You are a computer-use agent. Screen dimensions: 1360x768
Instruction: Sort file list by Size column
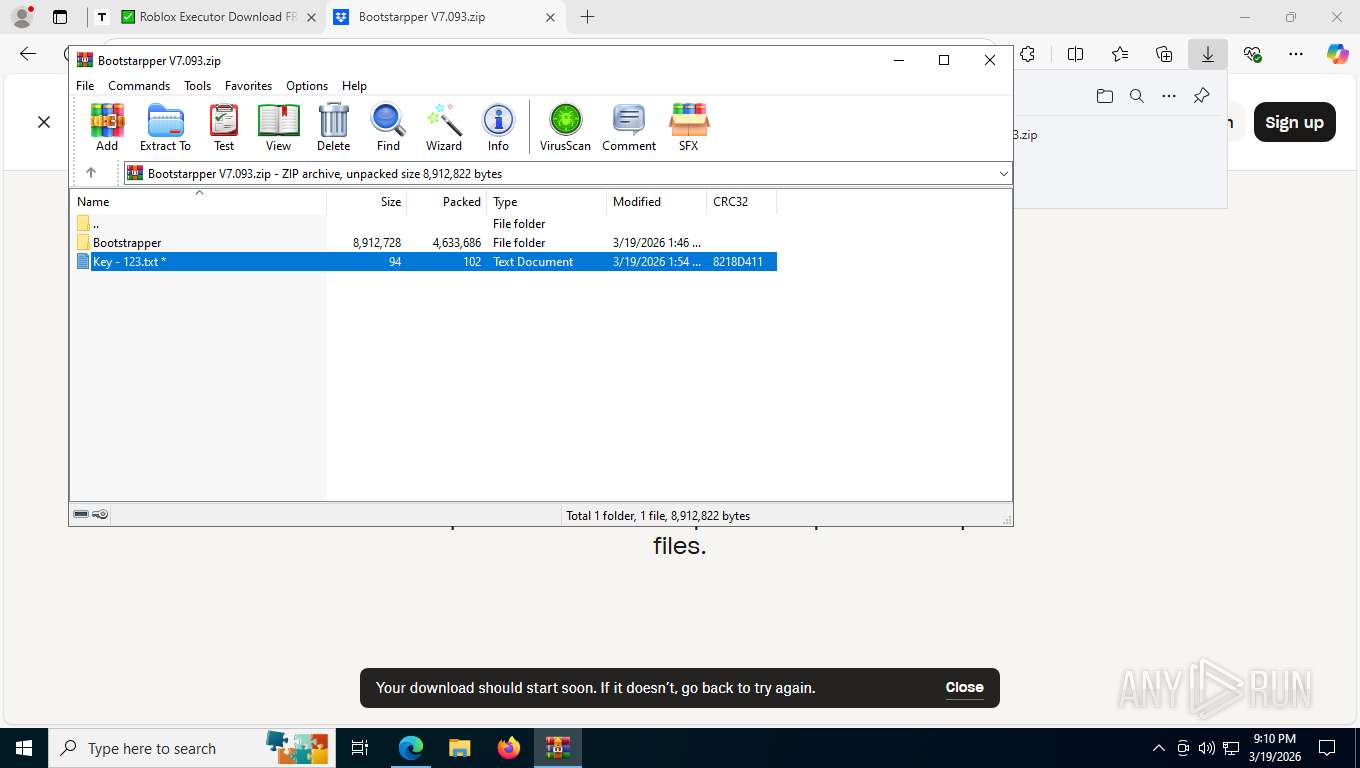coord(367,201)
